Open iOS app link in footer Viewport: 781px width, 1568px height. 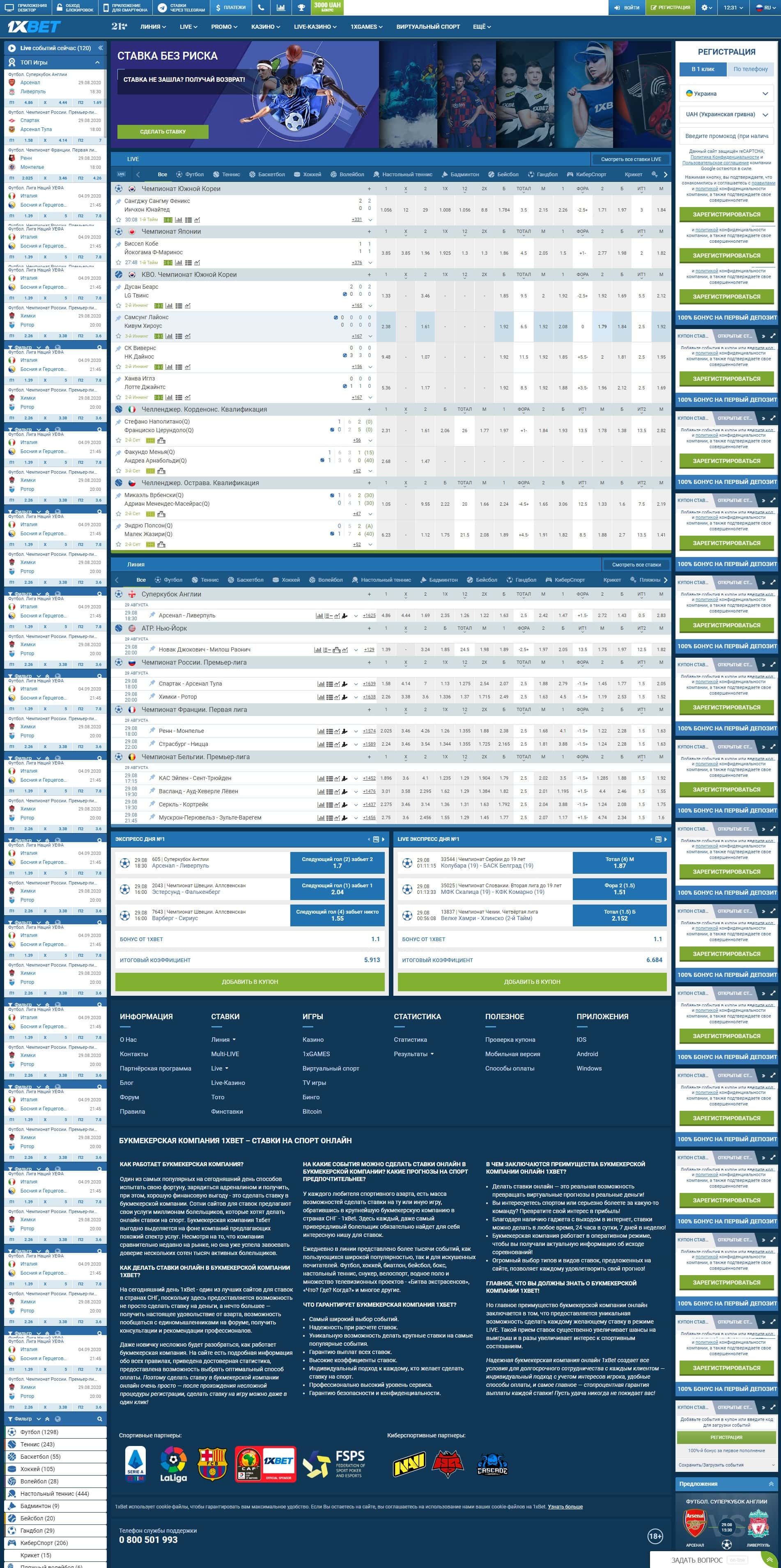pyautogui.click(x=581, y=1040)
